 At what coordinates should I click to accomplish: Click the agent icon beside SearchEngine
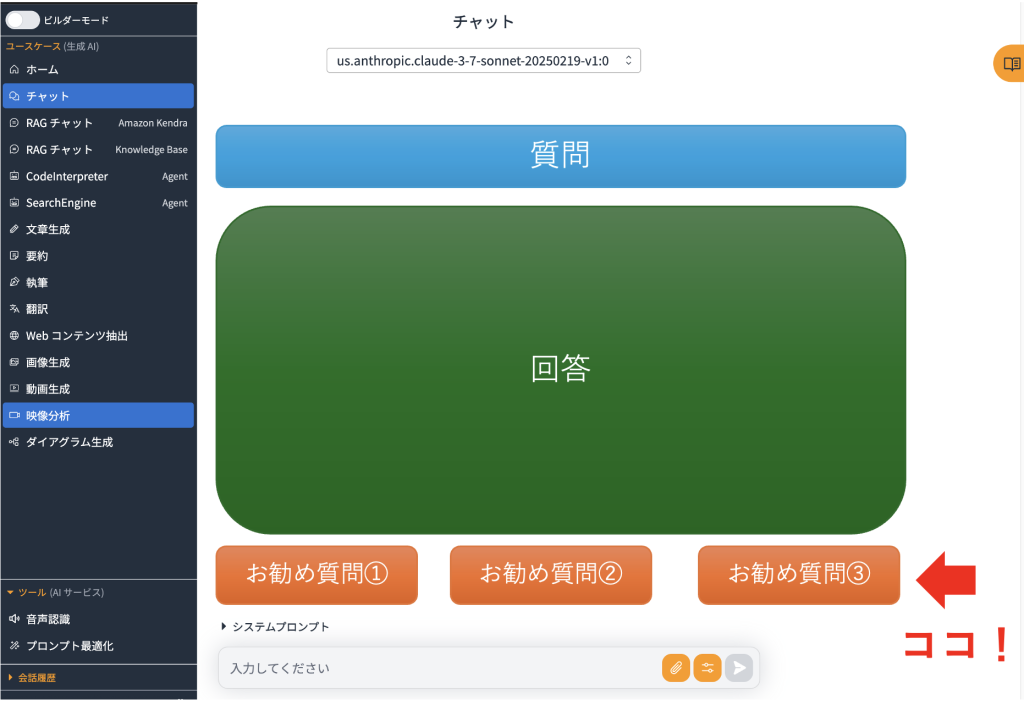14,202
